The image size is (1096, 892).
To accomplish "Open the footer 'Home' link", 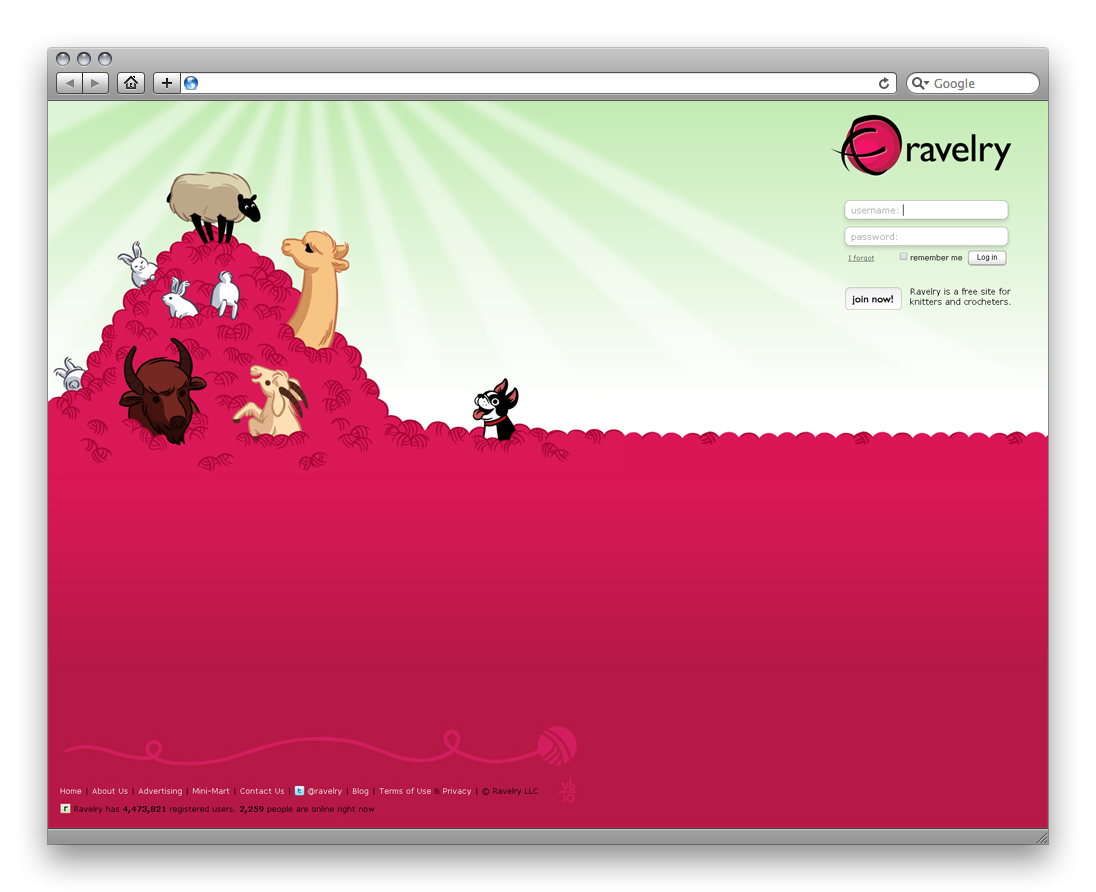I will (x=71, y=791).
